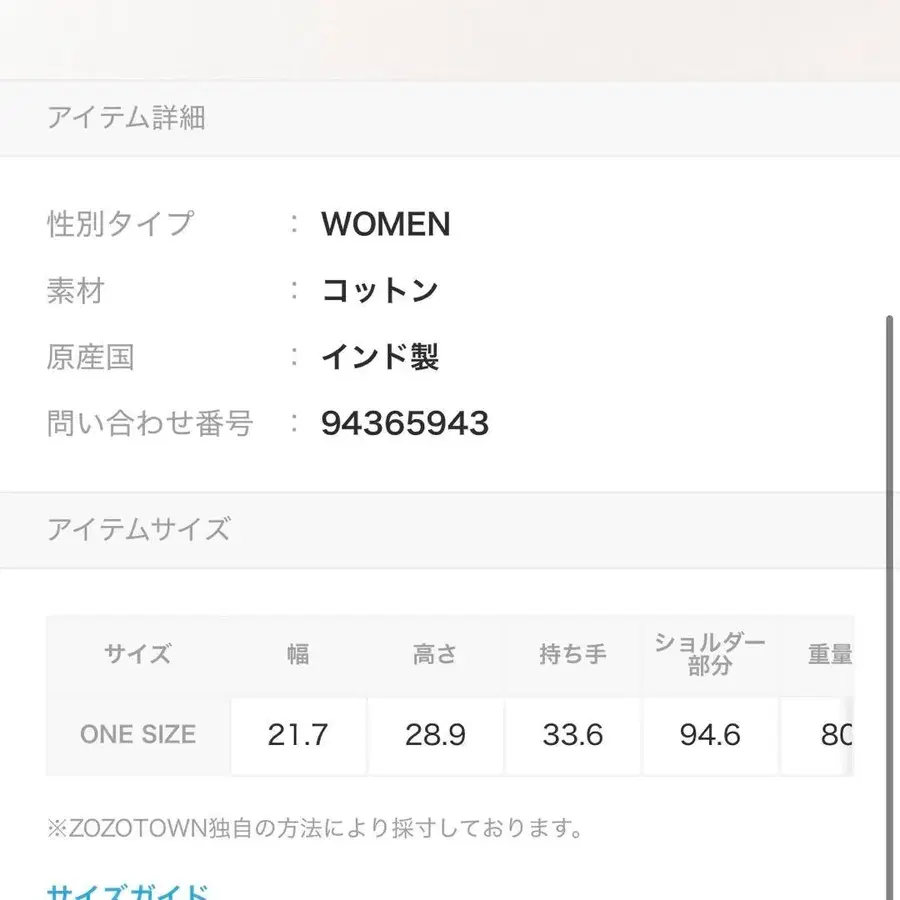Screen dimensions: 900x900
Task: Click the アイテム詳細 section header
Action: coord(127,118)
